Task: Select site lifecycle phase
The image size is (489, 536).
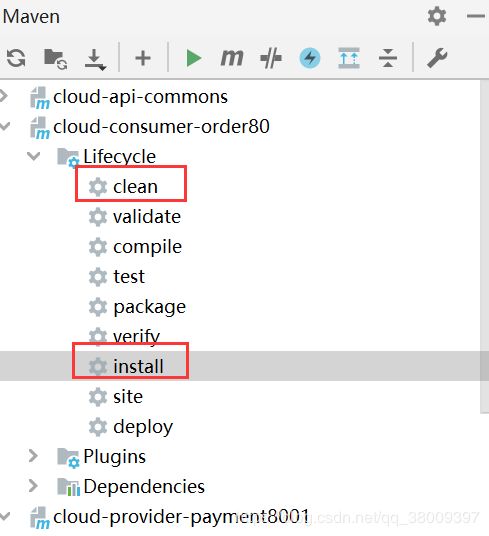Action: (128, 397)
